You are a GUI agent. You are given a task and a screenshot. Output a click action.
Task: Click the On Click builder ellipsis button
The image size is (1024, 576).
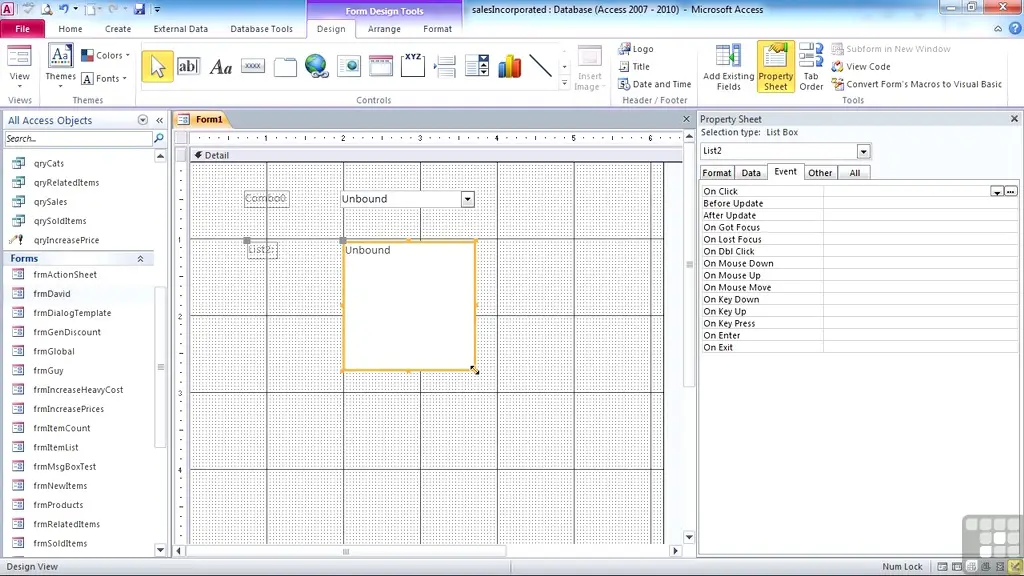[x=1010, y=191]
